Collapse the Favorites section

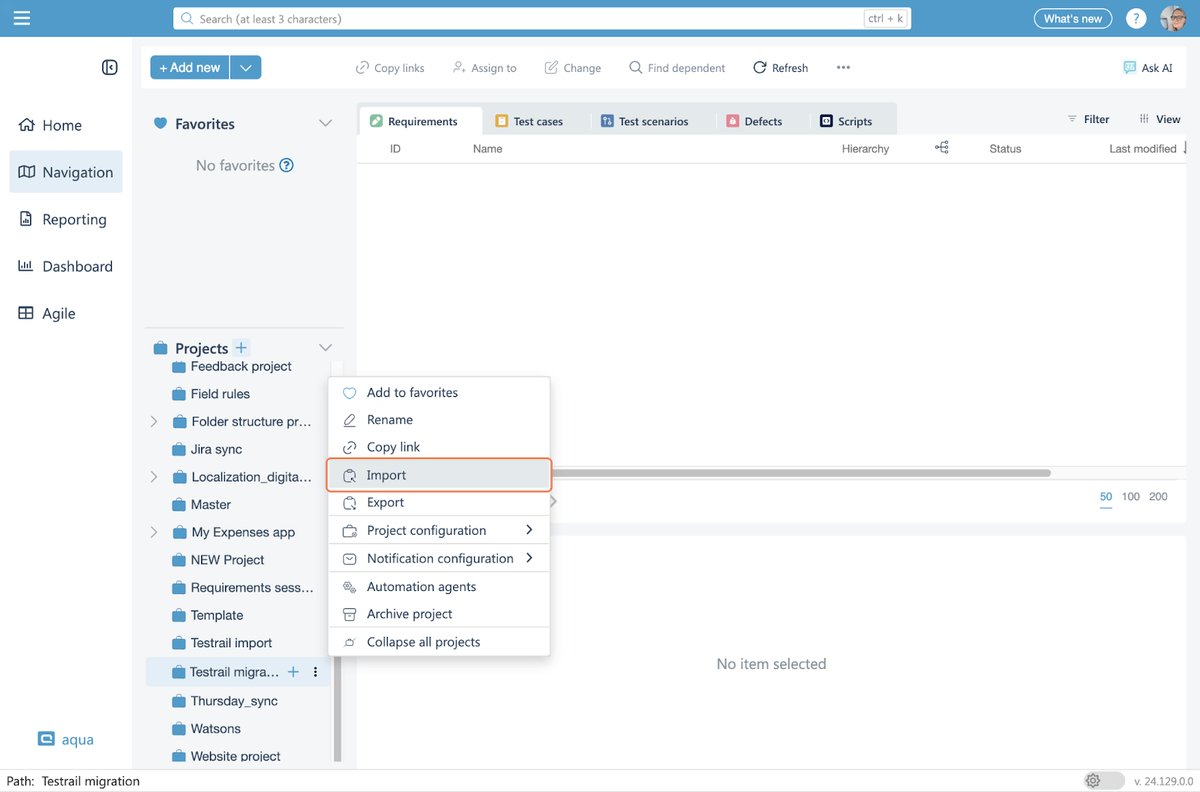pyautogui.click(x=325, y=124)
